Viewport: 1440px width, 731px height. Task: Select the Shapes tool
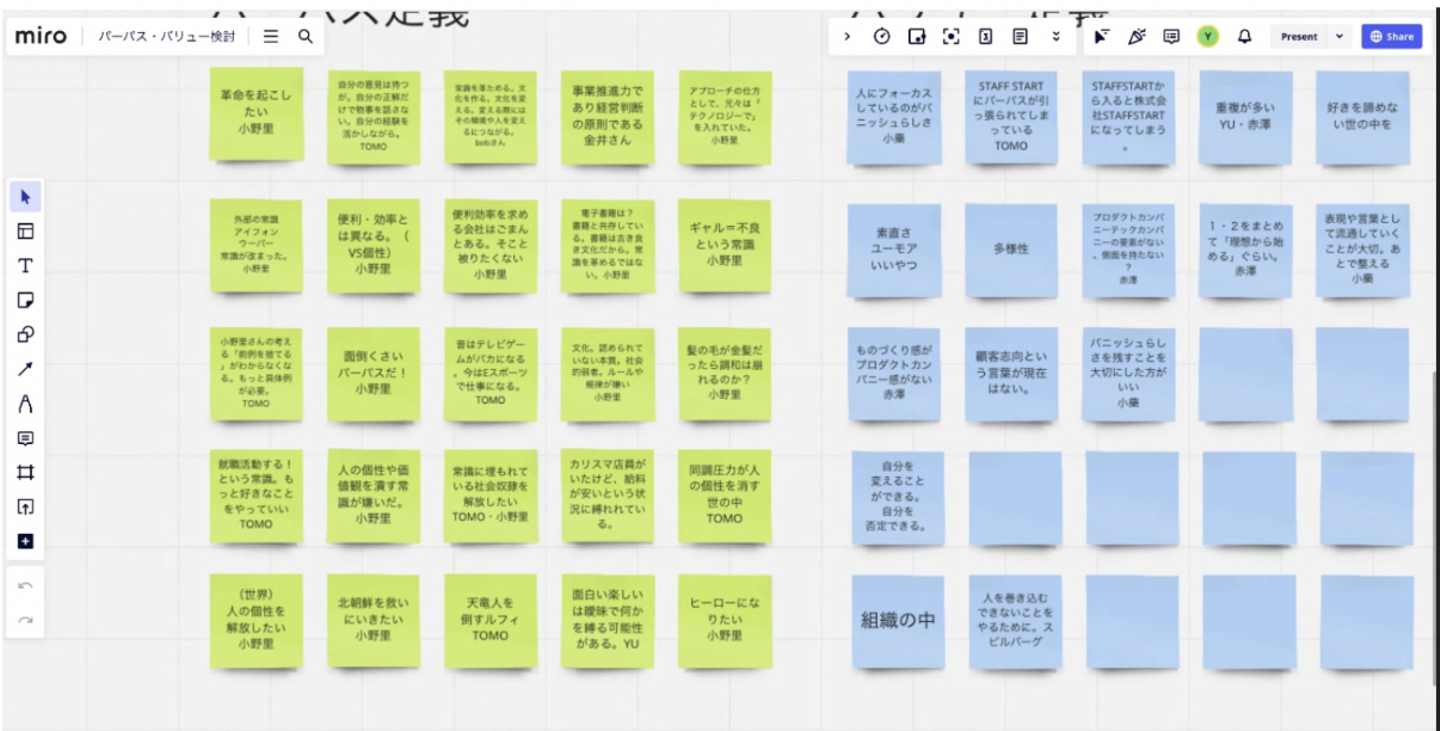[x=25, y=335]
